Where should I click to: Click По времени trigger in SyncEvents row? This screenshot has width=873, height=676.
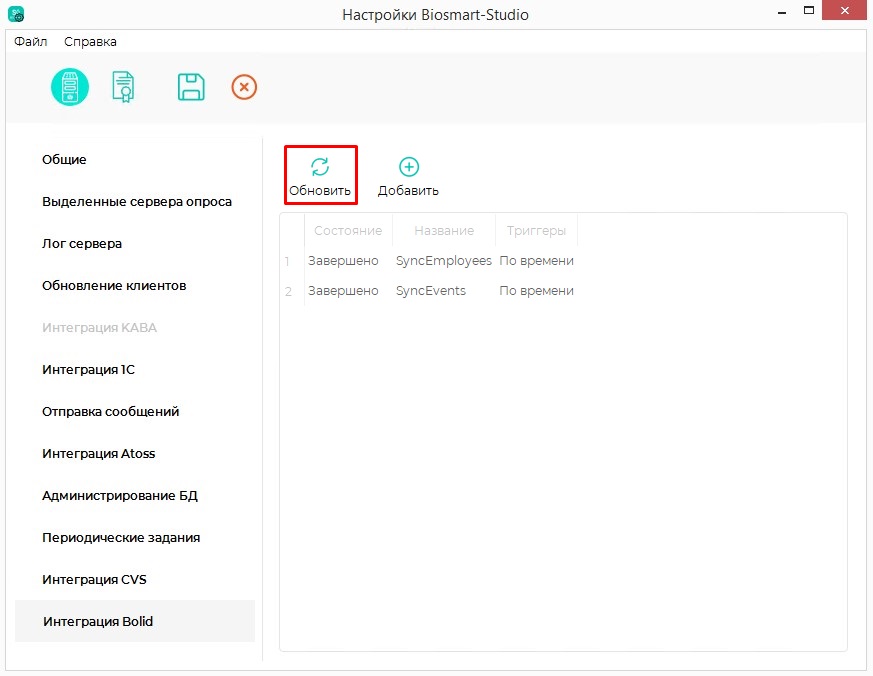coord(536,291)
